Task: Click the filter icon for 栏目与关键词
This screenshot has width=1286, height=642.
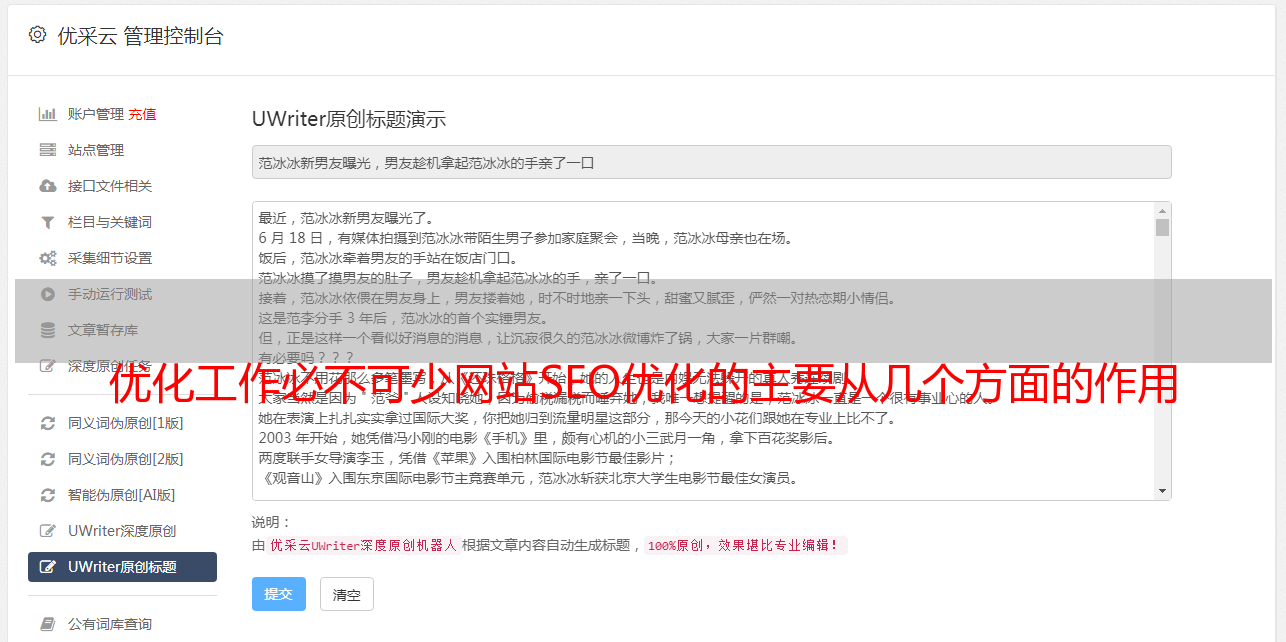Action: [47, 222]
